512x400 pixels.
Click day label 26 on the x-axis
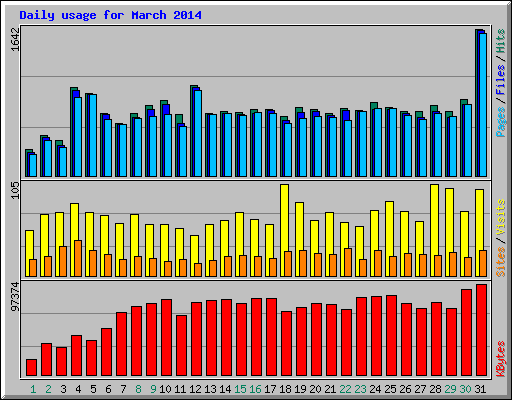[x=405, y=389]
